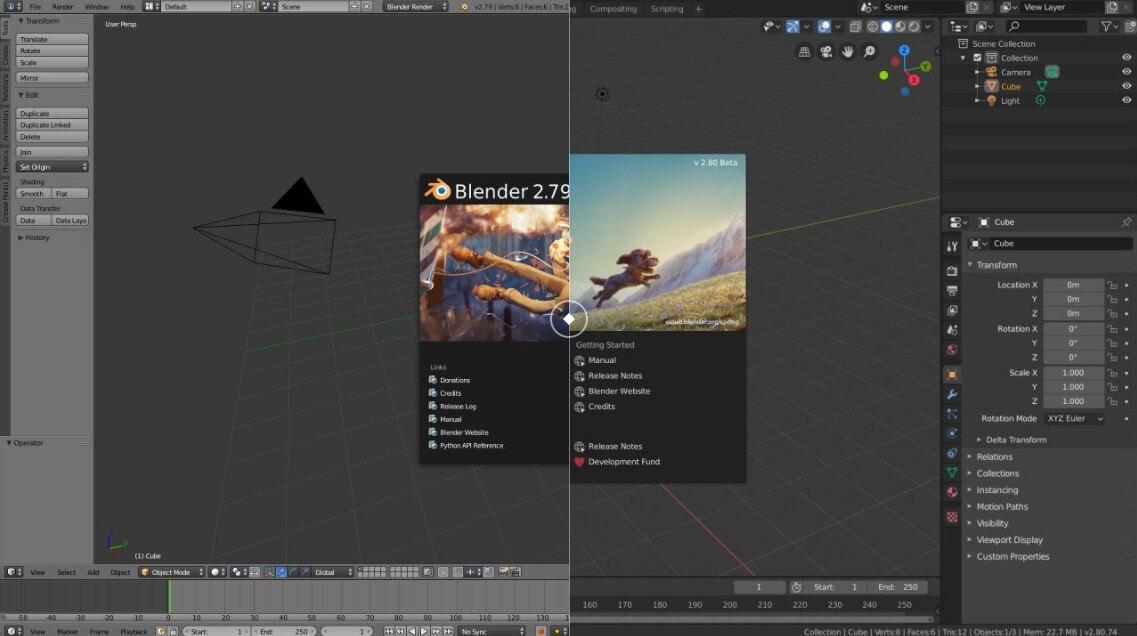Click the hand pan icon in 2.80 viewport
This screenshot has width=1137, height=636.
tap(848, 51)
